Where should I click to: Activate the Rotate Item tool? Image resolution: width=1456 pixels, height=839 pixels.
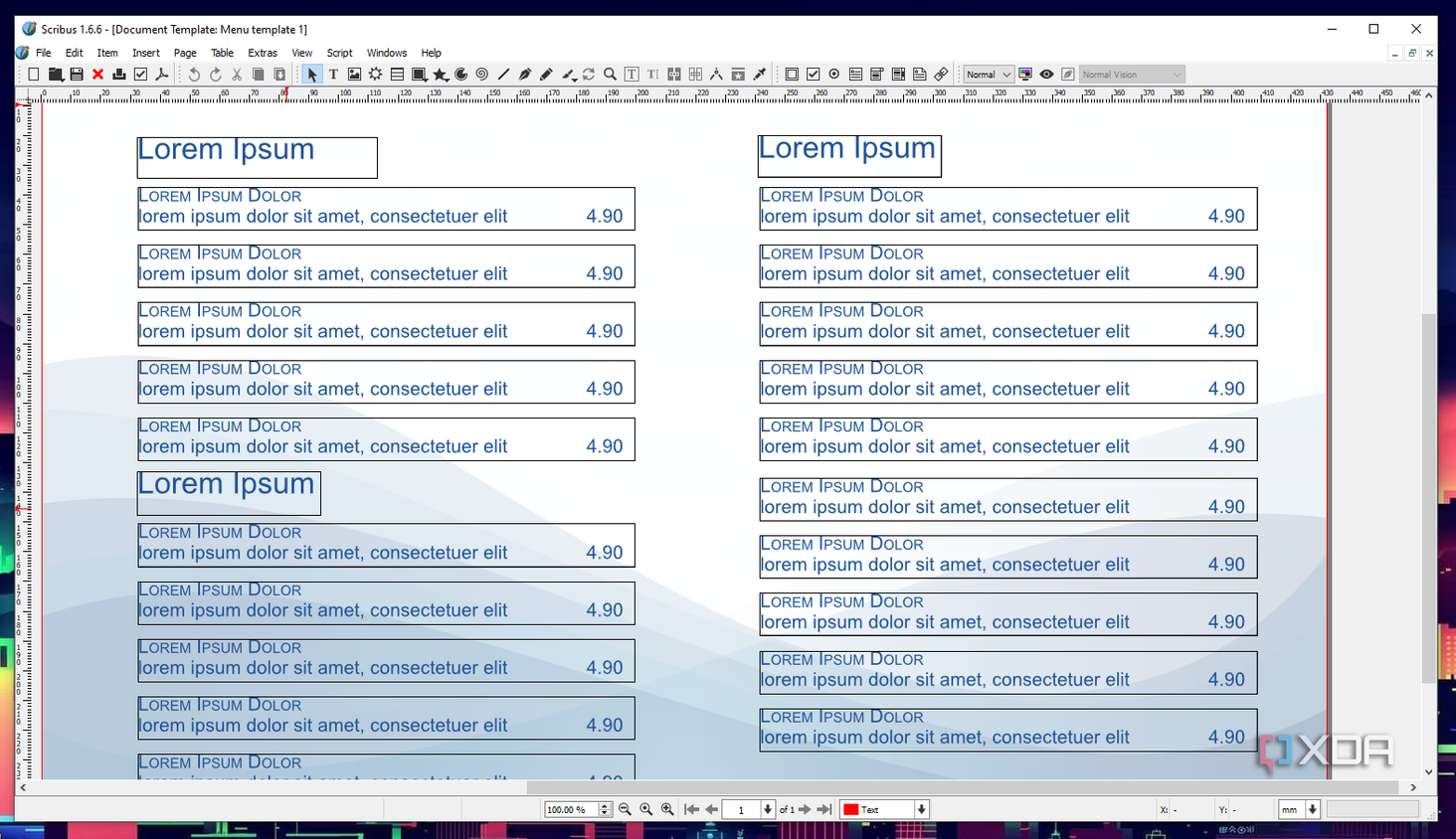click(x=589, y=75)
